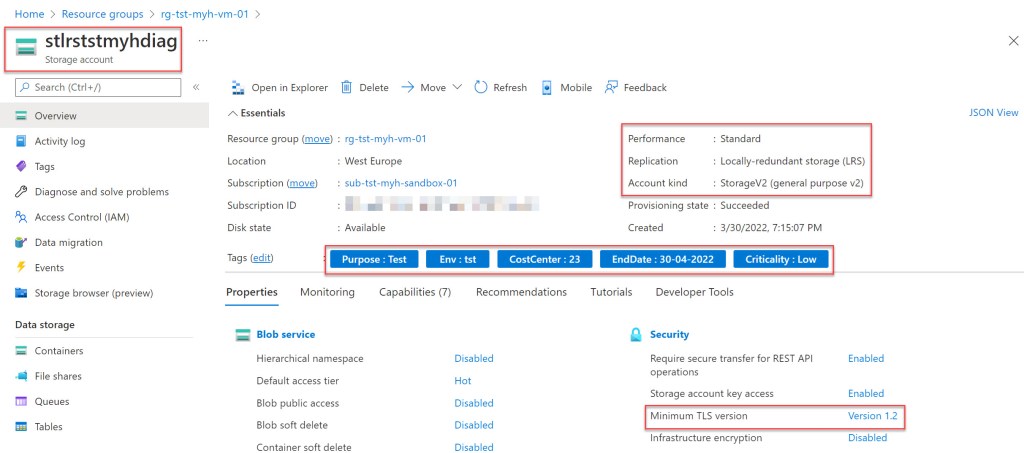Click the Refresh icon in toolbar
The height and width of the screenshot is (453, 1024).
tap(481, 88)
